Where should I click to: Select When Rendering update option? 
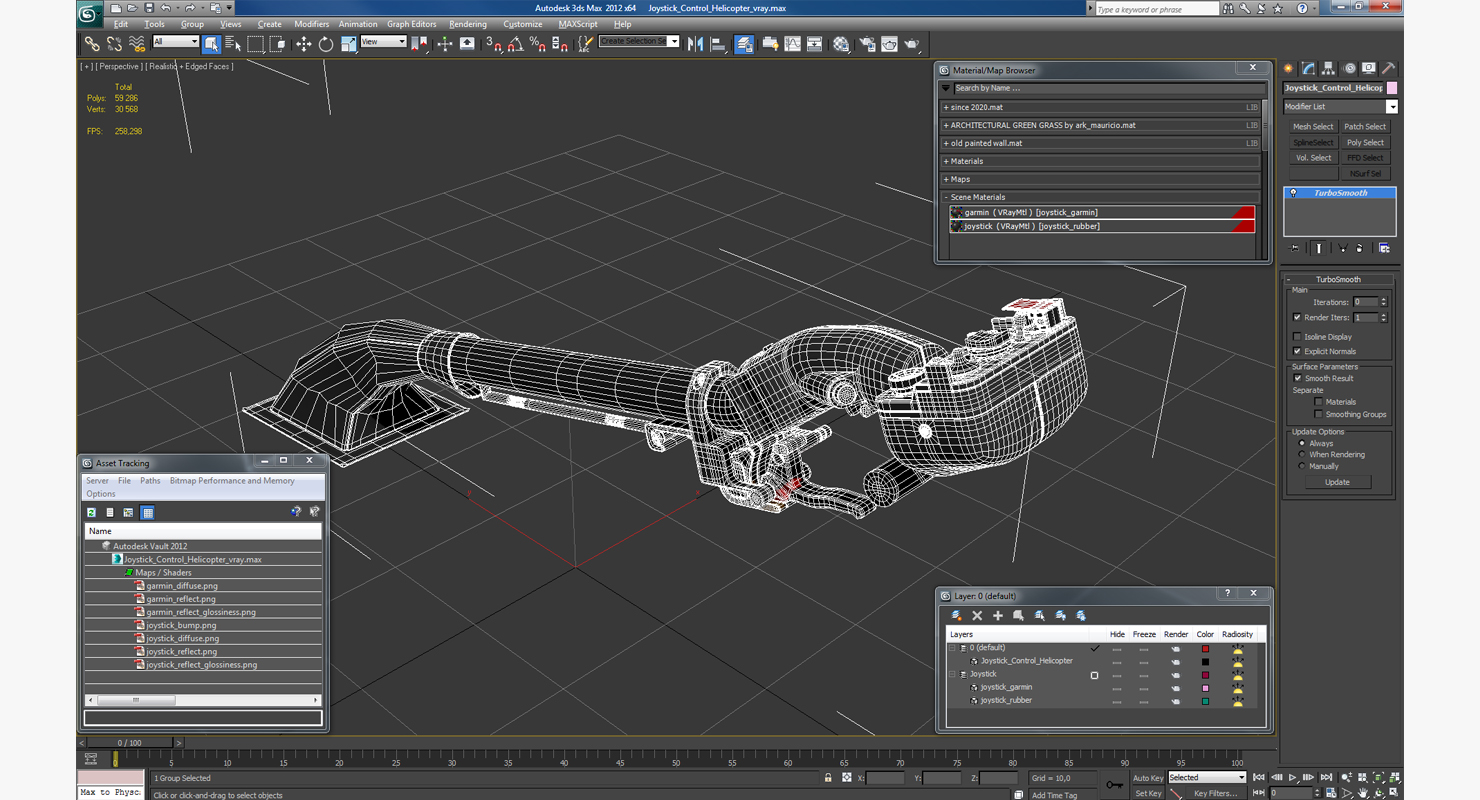coord(1302,454)
